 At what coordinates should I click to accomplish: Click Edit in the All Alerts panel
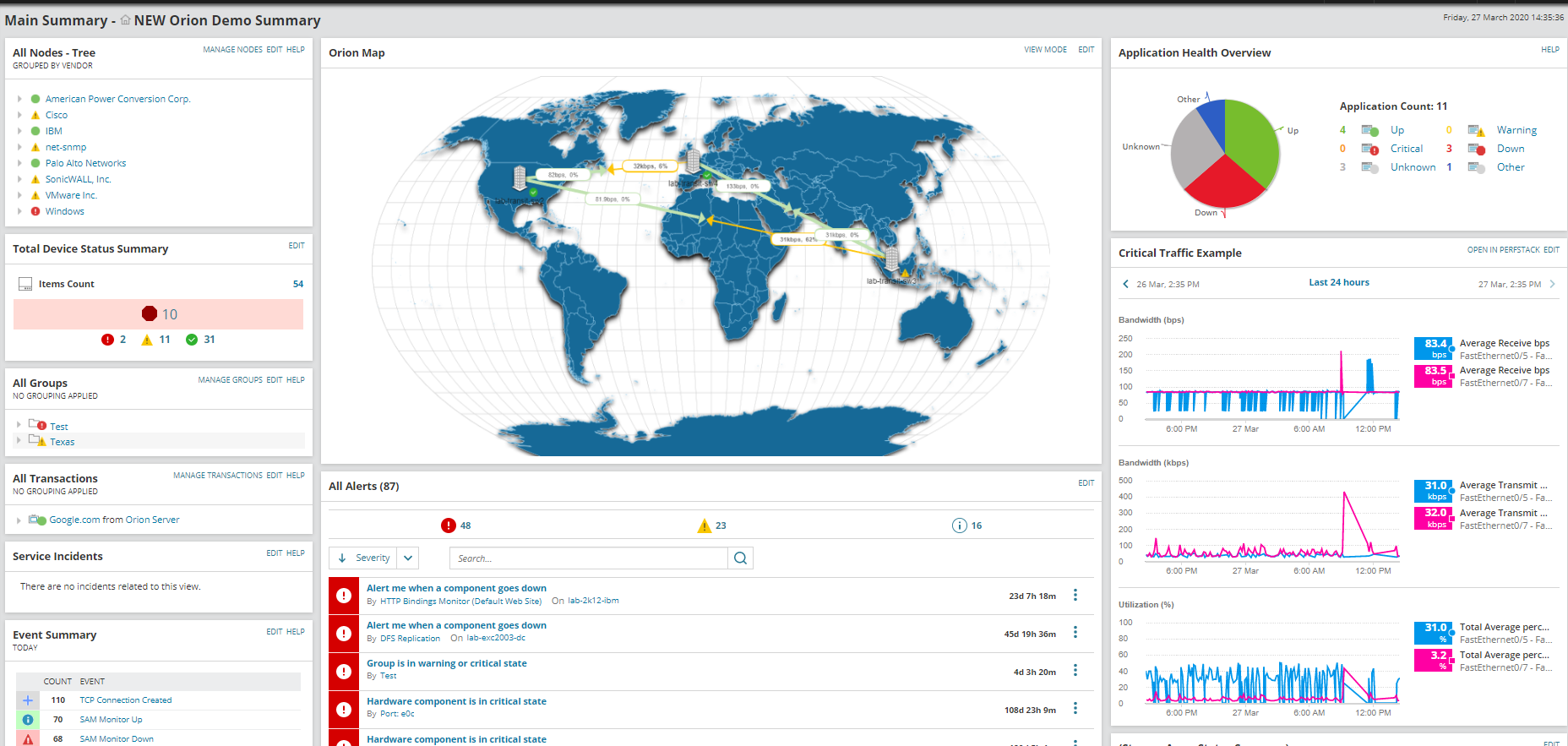[x=1086, y=483]
